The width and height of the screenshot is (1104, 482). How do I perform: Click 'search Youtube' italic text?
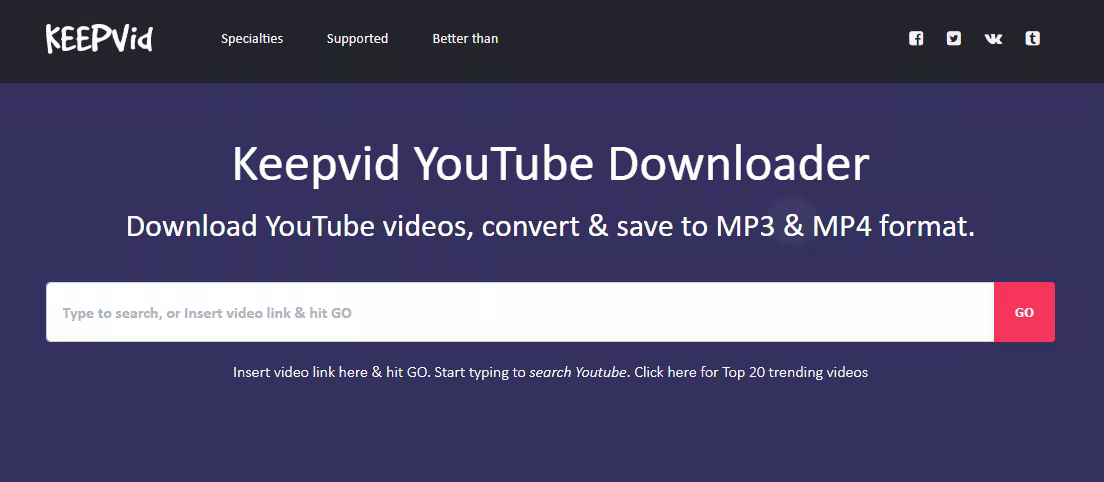tap(577, 372)
